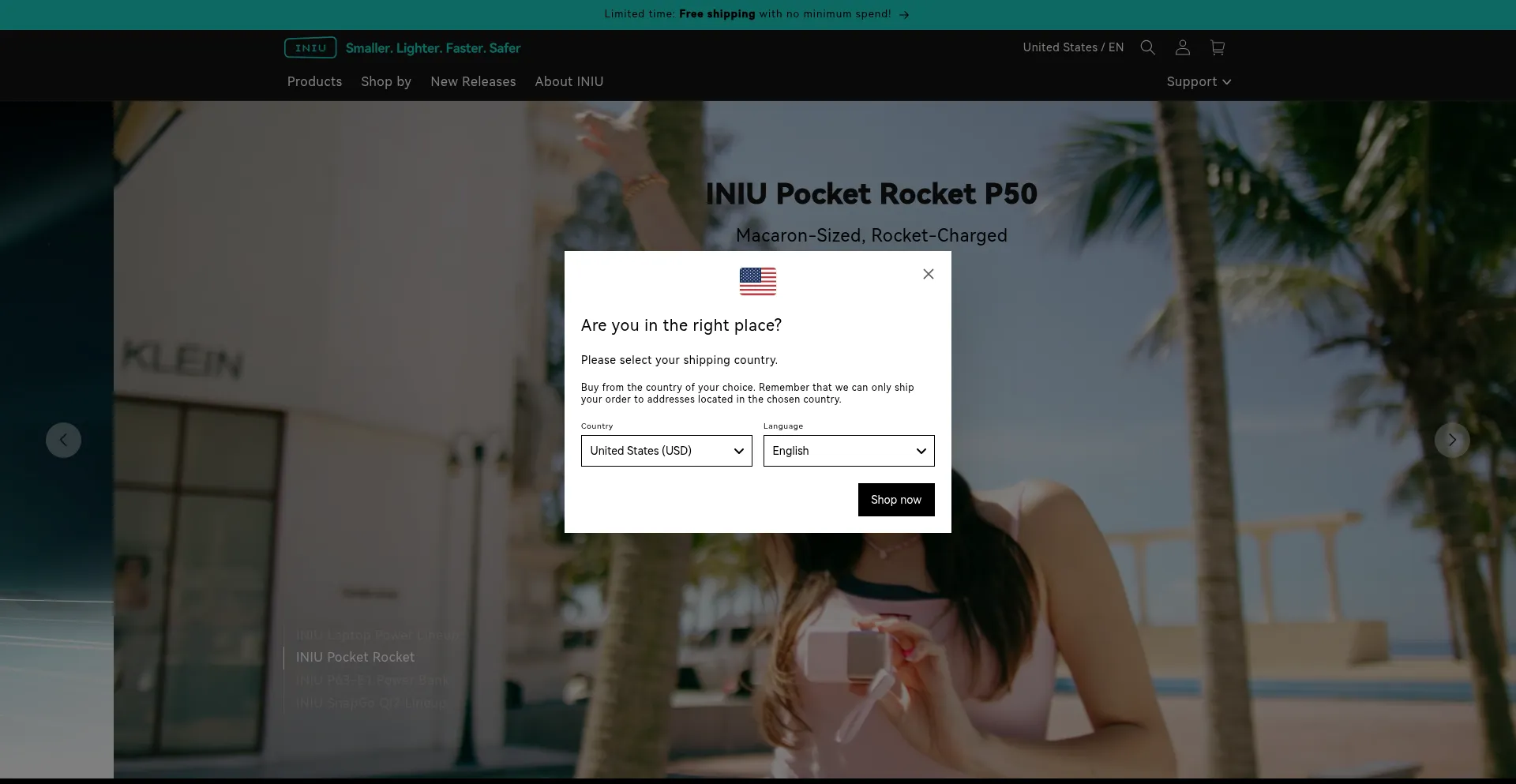Screen dimensions: 1516x784
Task: Open the shopping cart icon
Action: tap(1217, 47)
